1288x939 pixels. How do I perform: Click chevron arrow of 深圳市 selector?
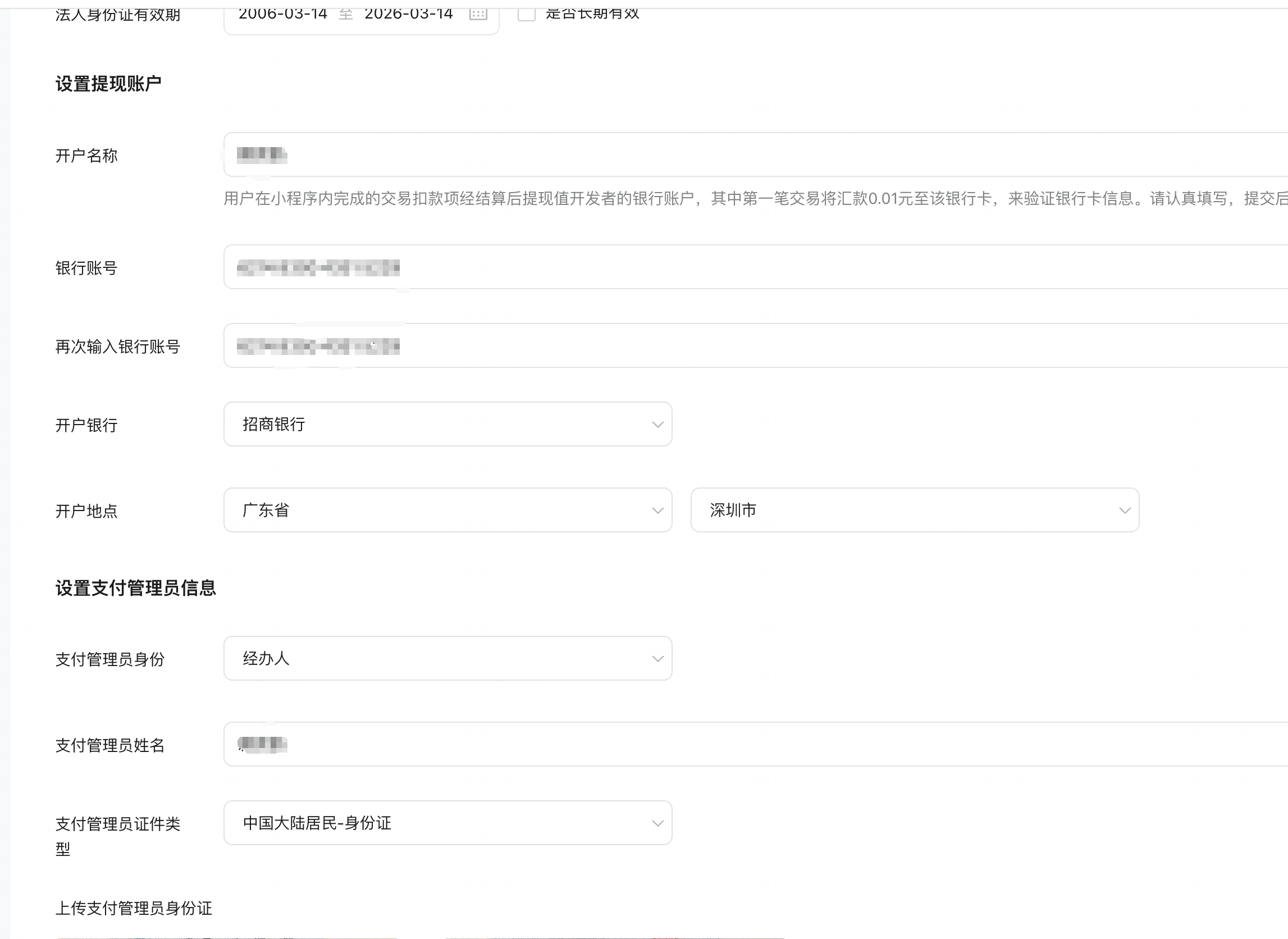click(x=1125, y=510)
